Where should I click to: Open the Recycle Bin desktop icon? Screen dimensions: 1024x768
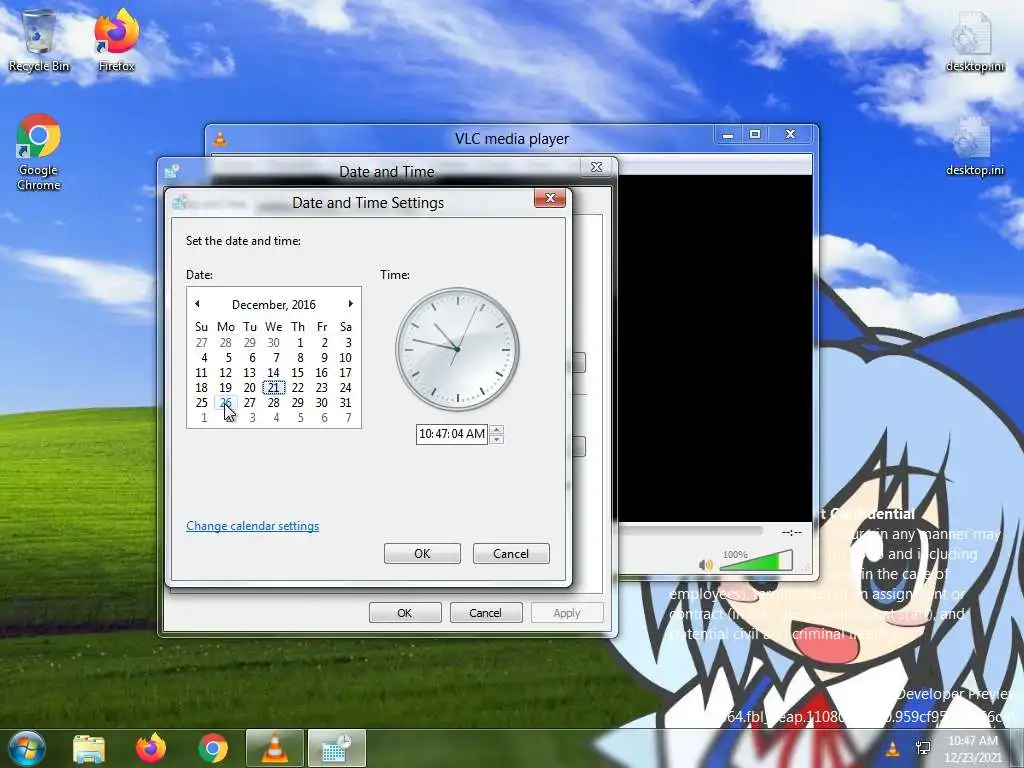[x=39, y=40]
